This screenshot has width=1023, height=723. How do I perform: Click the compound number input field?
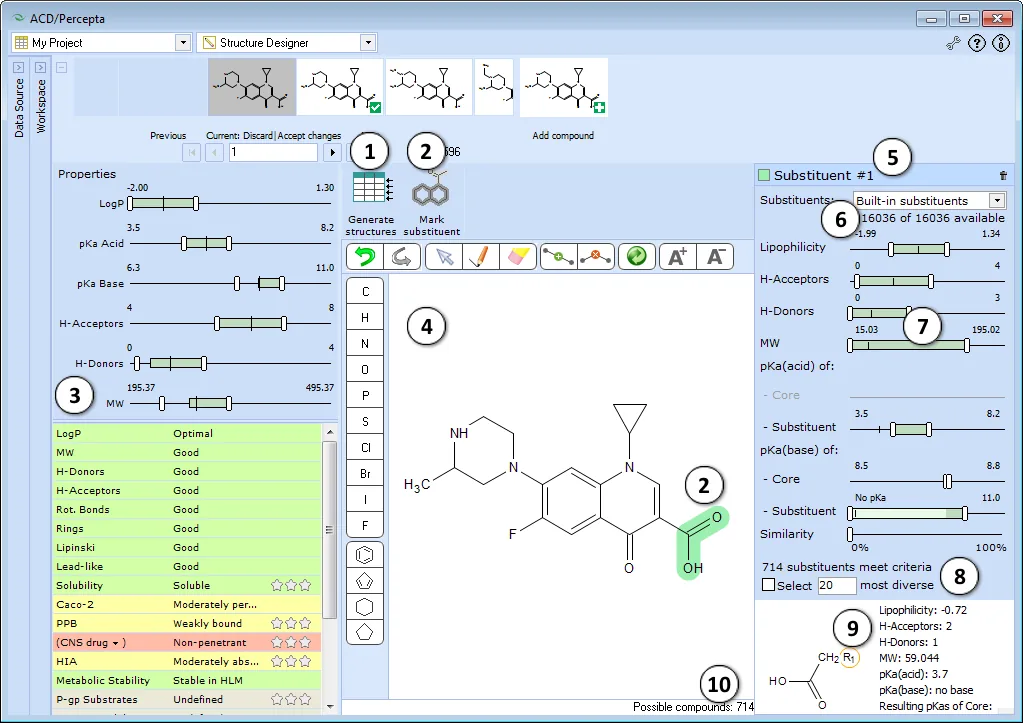(273, 153)
